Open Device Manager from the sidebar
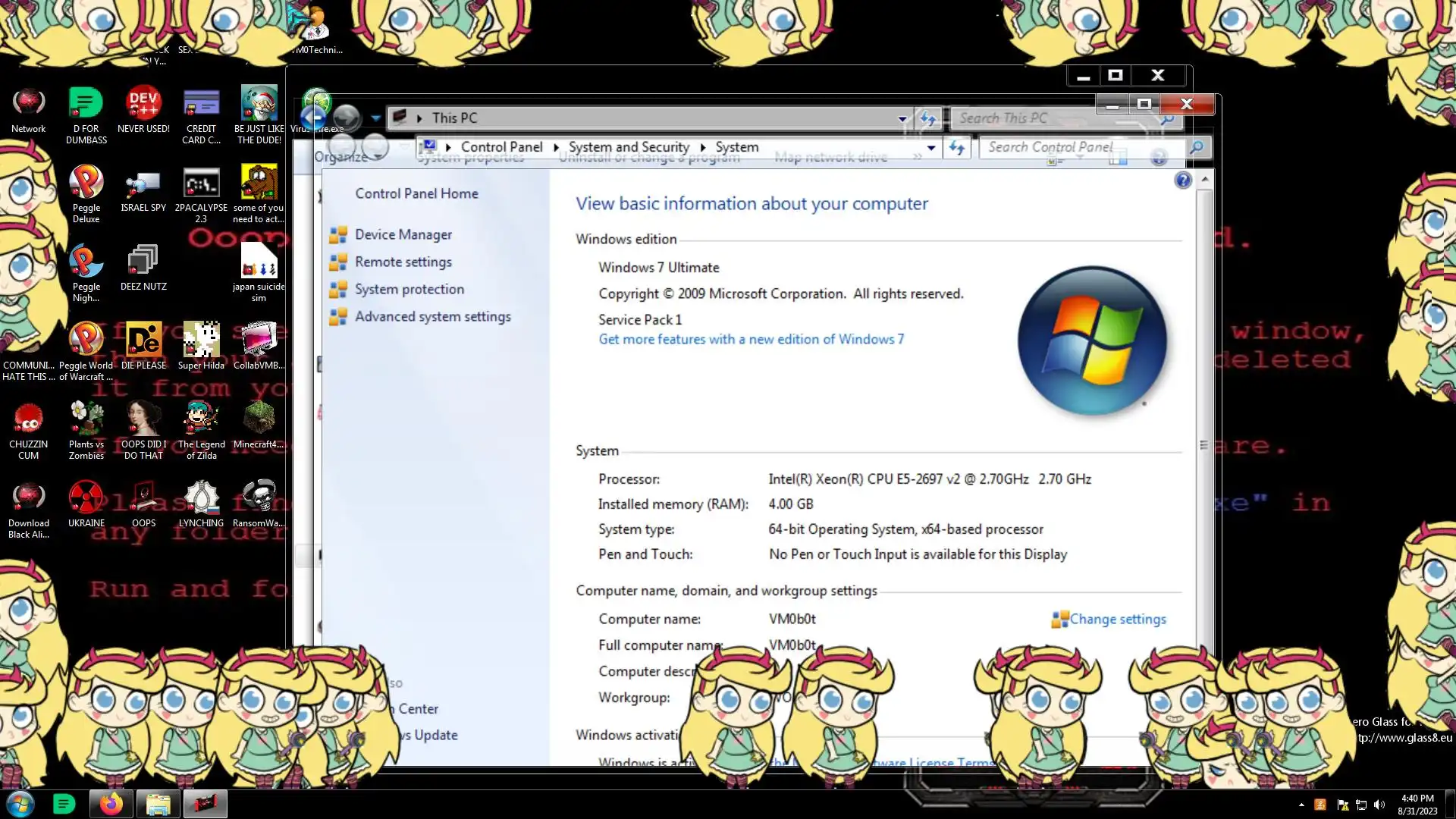 tap(403, 234)
